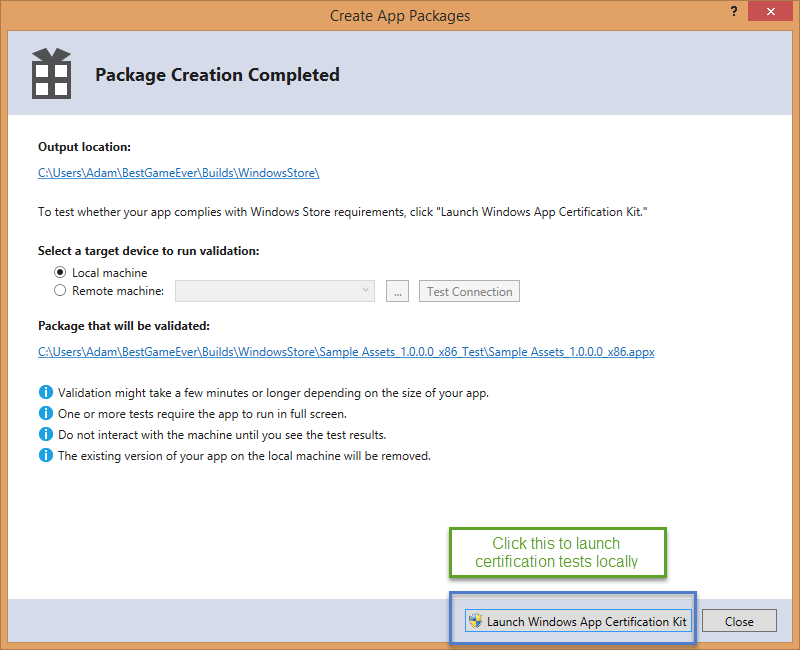Click the help question mark button
Screen dimensions: 800x650
[734, 11]
